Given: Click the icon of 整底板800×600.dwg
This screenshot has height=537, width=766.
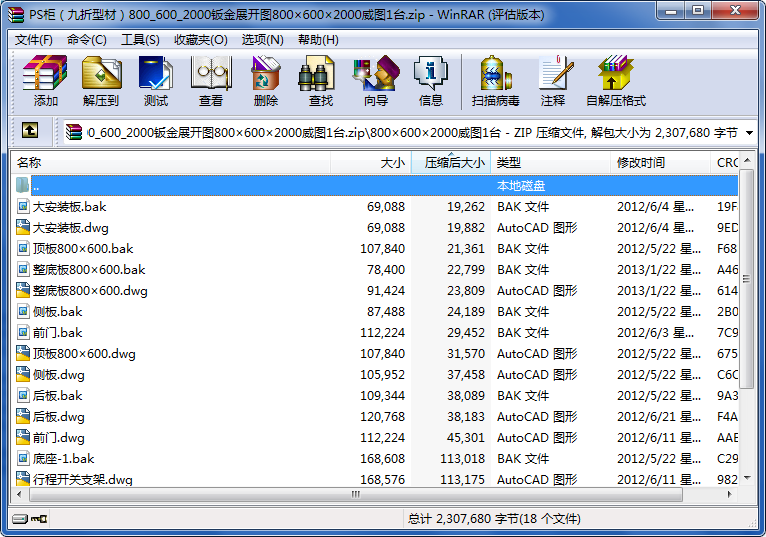Looking at the screenshot, I should (22, 290).
